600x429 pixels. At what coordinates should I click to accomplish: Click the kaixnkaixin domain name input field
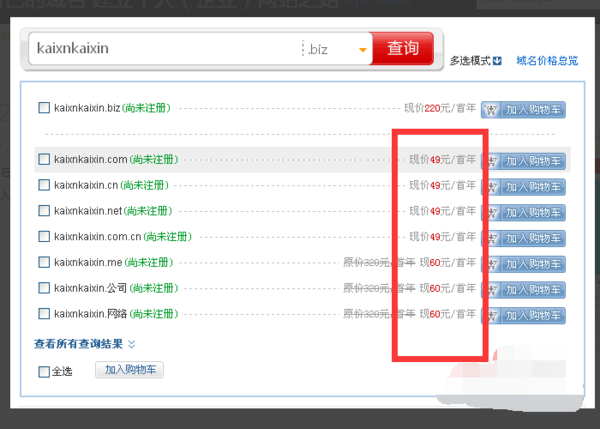(165, 49)
